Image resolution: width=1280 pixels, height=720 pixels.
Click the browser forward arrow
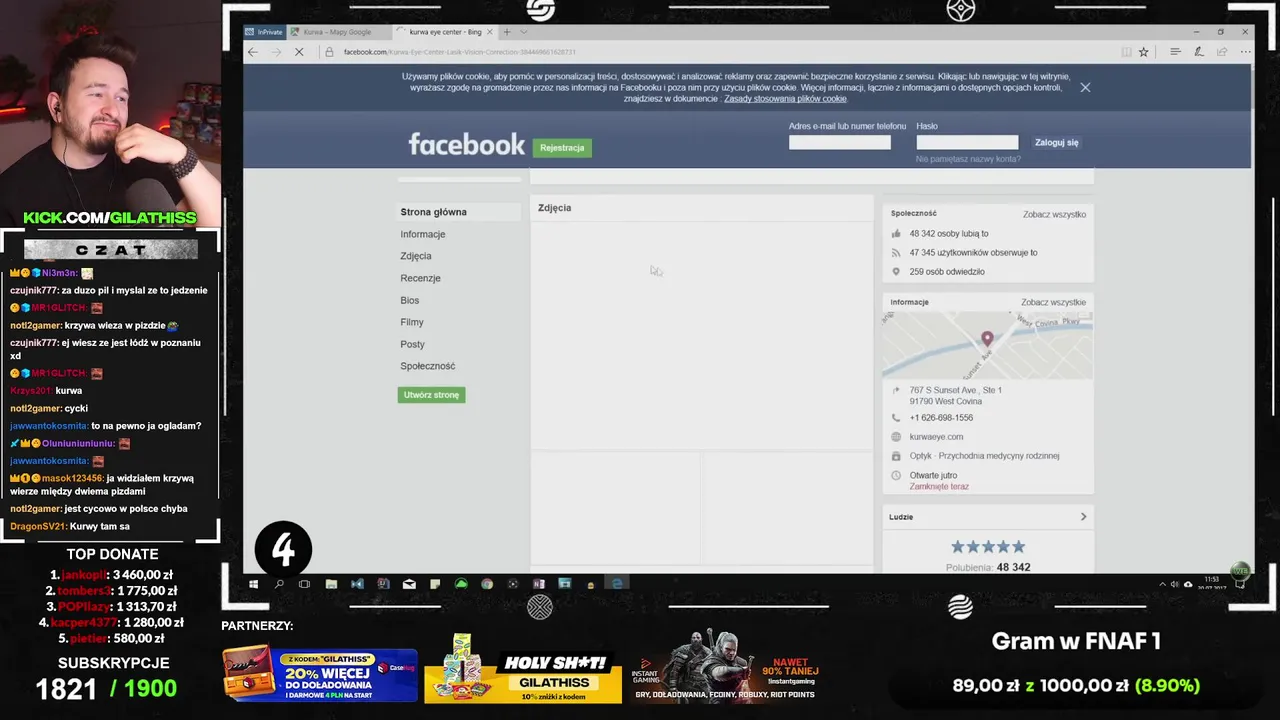[x=276, y=52]
